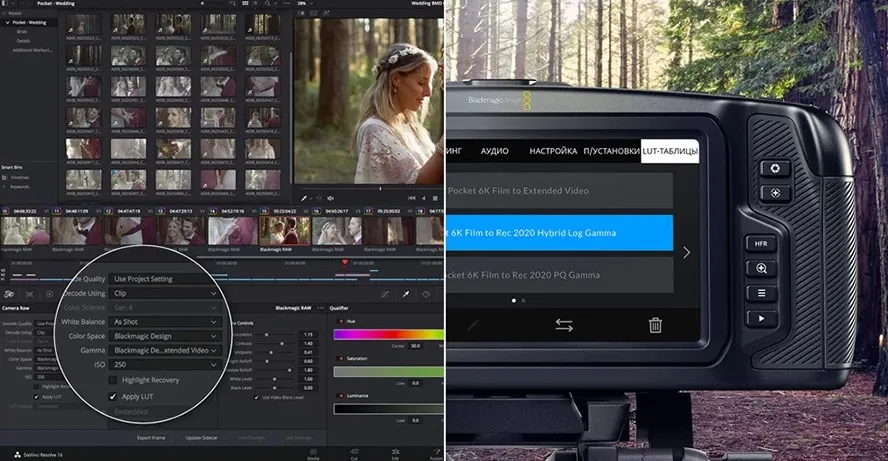
Task: Tap the trash icon to delete LUT
Action: [655, 324]
